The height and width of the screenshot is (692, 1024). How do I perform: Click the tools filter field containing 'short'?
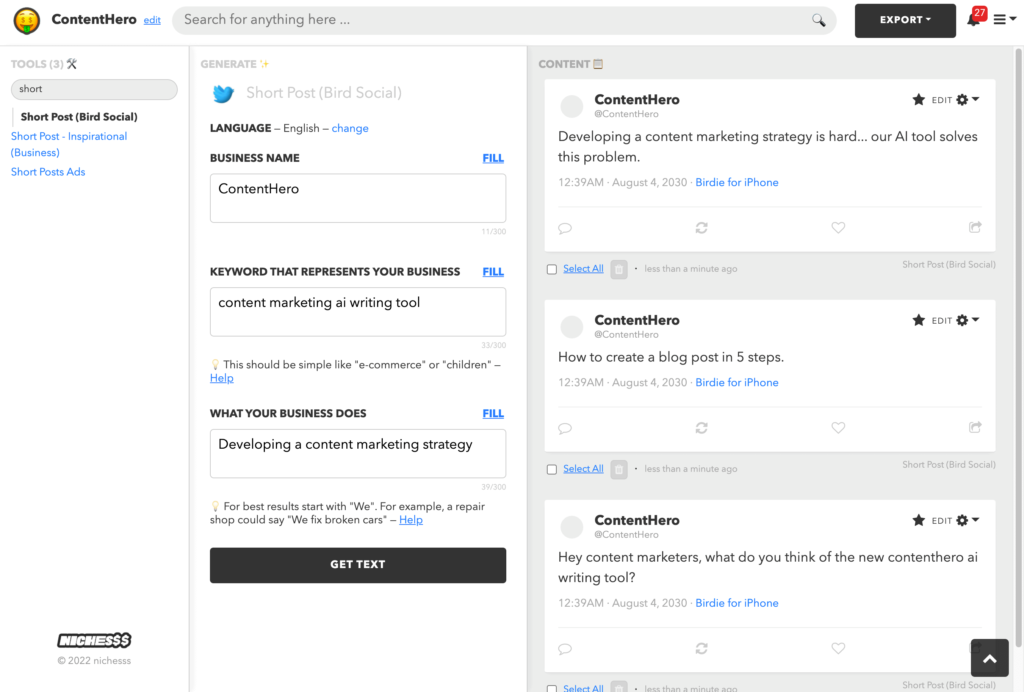(x=94, y=89)
